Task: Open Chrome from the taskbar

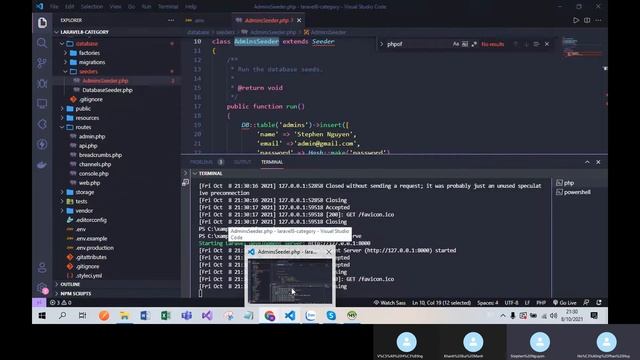Action: (x=269, y=316)
